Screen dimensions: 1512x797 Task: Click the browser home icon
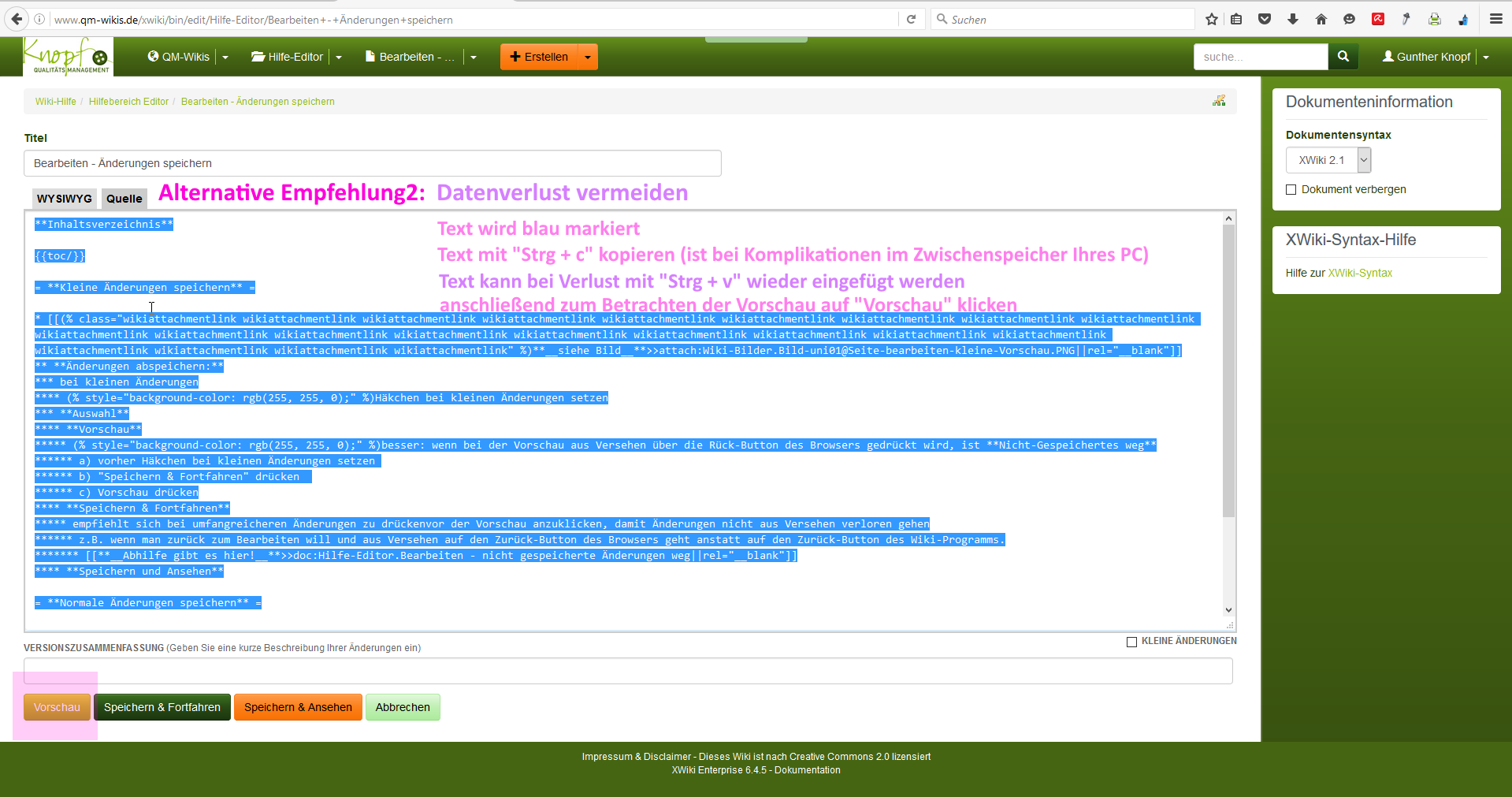[x=1321, y=19]
